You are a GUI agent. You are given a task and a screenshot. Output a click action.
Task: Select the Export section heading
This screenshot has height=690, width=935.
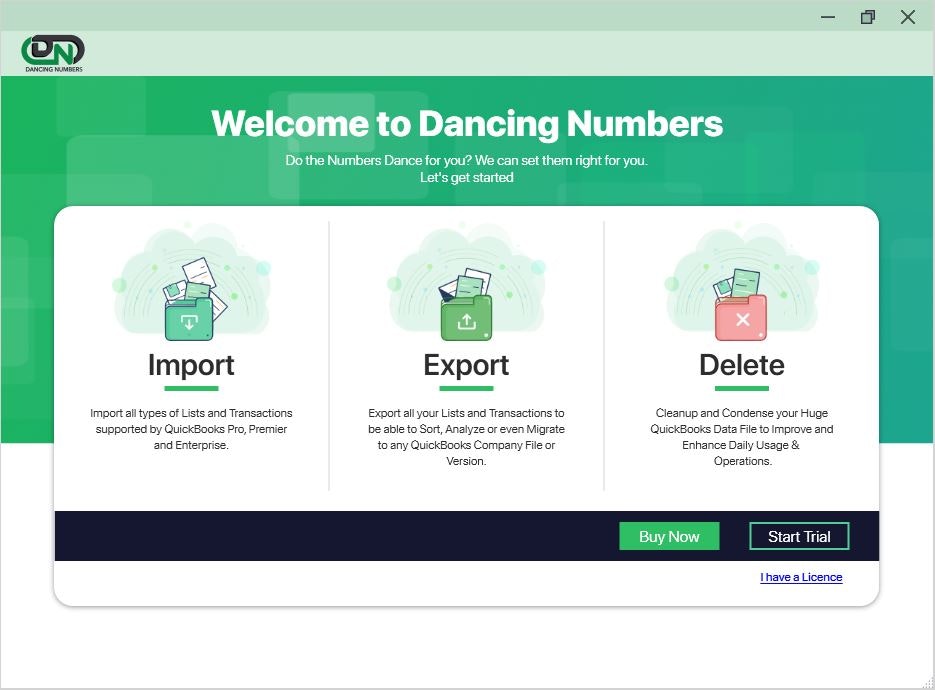click(466, 365)
